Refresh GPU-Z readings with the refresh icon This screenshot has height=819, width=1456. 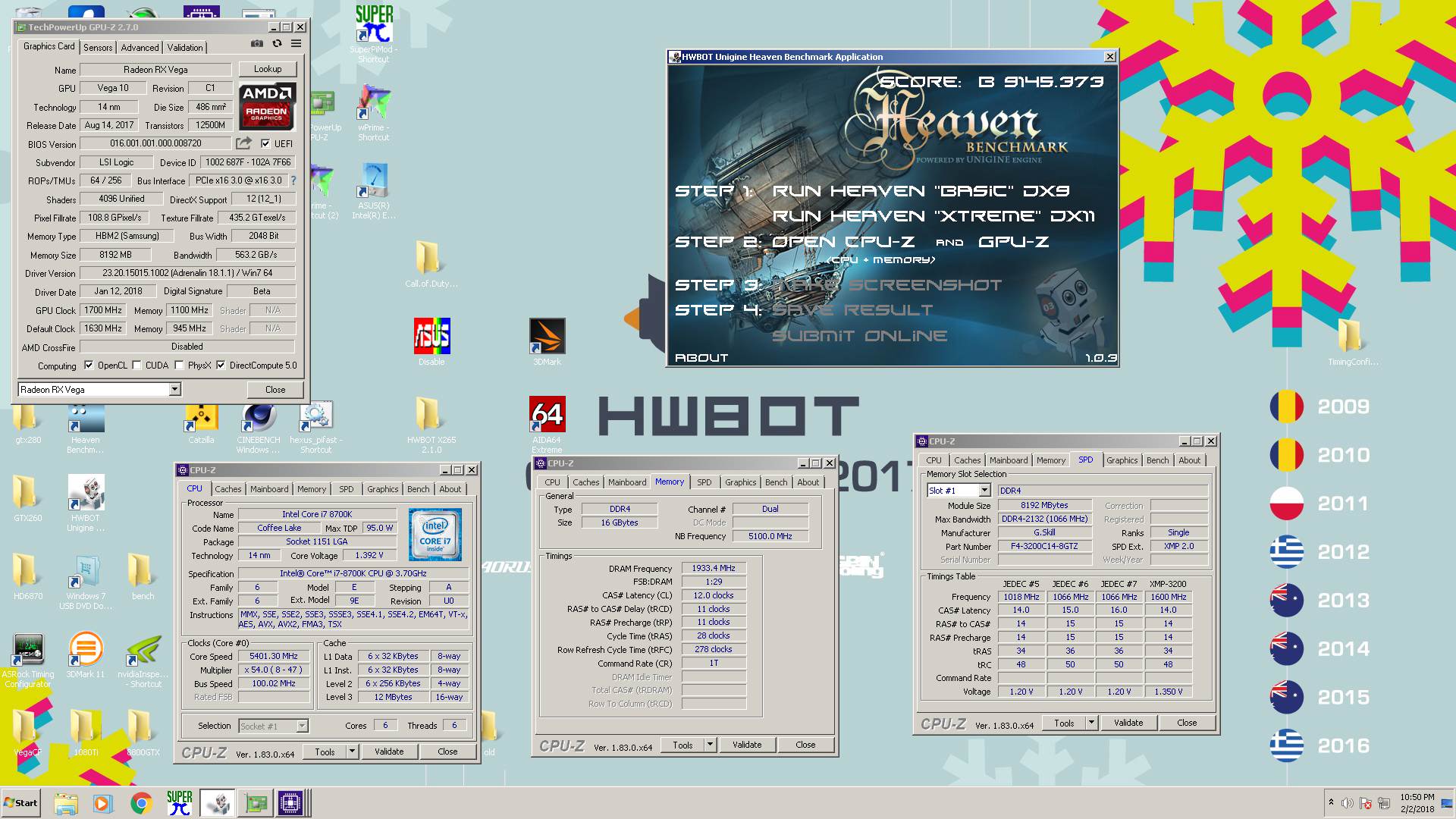click(x=277, y=44)
